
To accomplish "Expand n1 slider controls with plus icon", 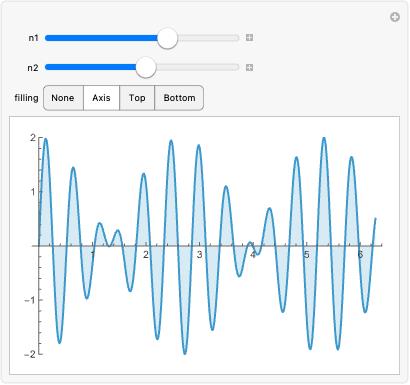I will [249, 38].
